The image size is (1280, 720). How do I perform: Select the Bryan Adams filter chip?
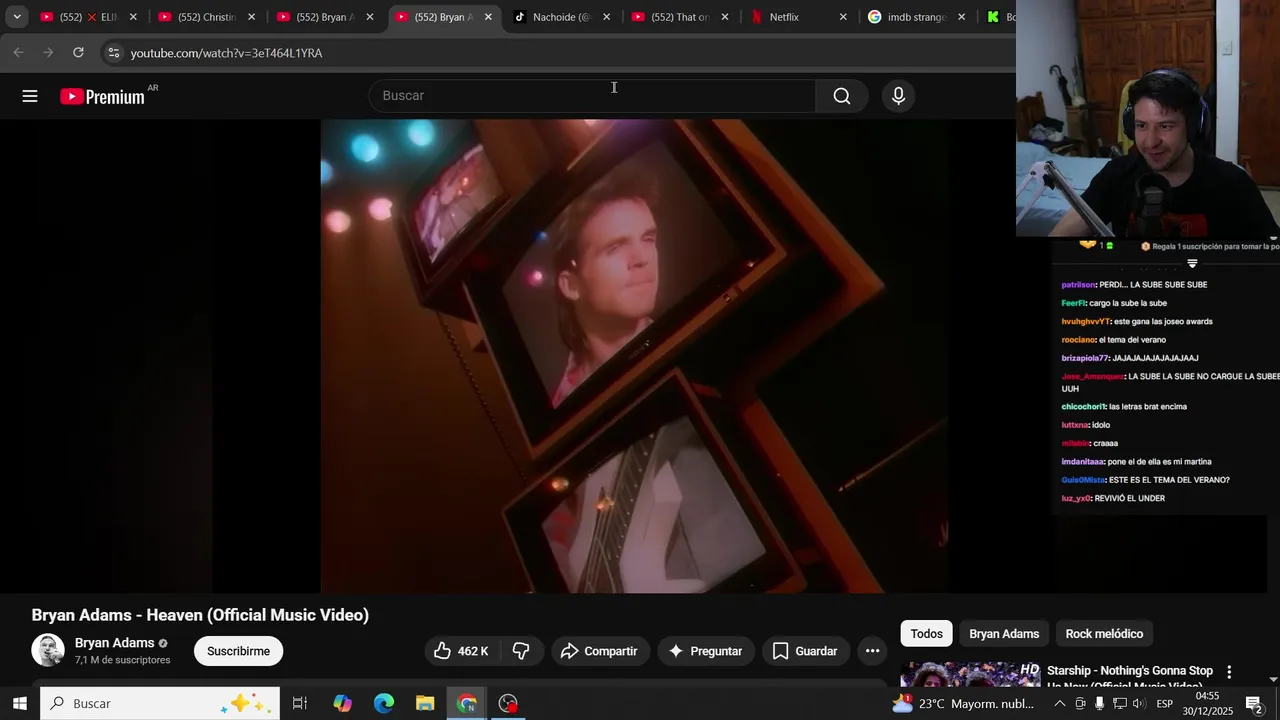(1004, 634)
